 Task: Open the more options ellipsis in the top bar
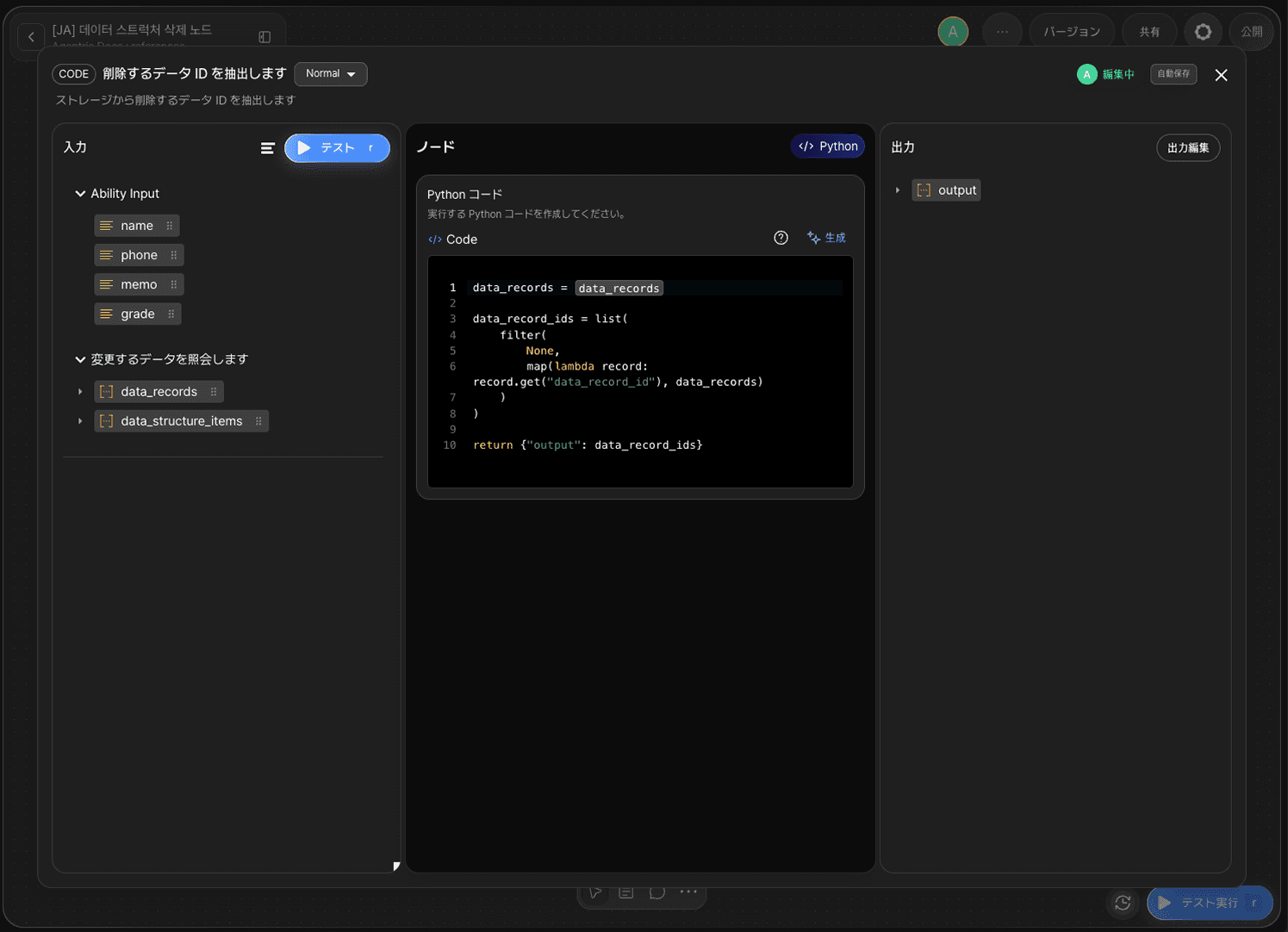(1002, 32)
